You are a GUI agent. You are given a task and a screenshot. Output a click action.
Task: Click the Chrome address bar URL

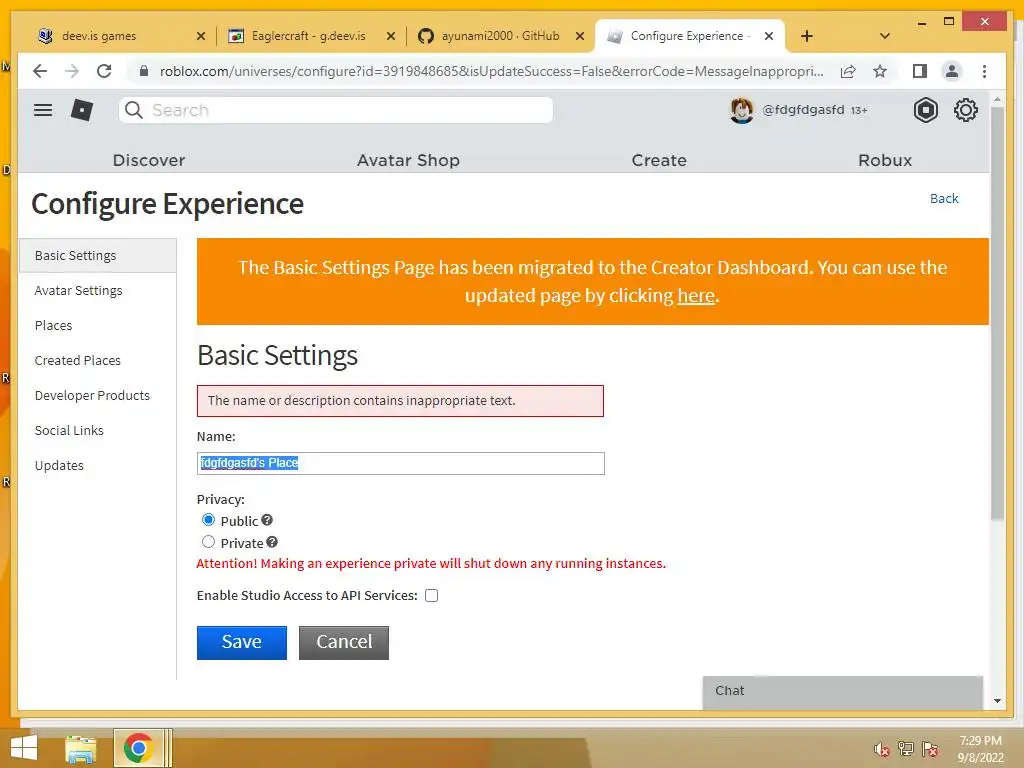click(491, 71)
